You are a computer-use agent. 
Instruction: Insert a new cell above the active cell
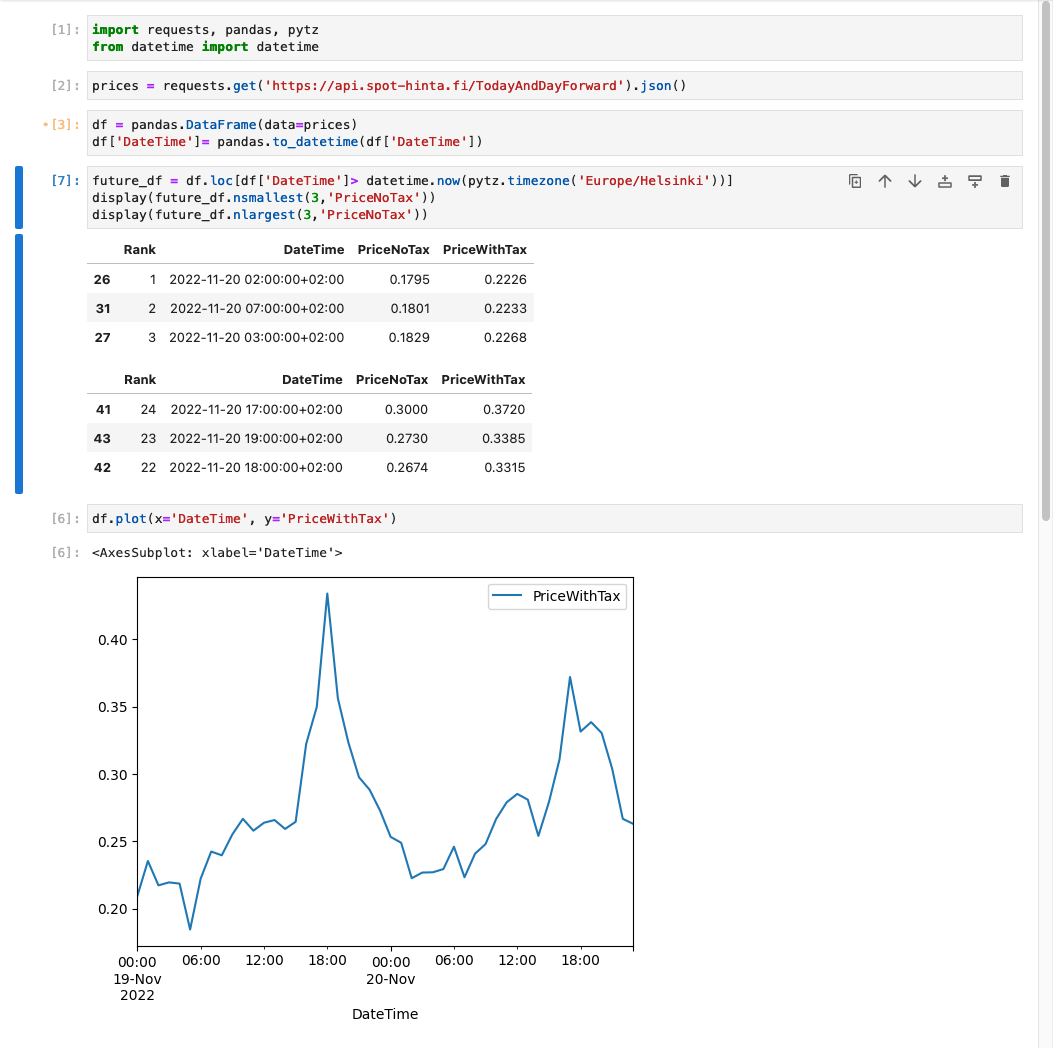click(945, 181)
